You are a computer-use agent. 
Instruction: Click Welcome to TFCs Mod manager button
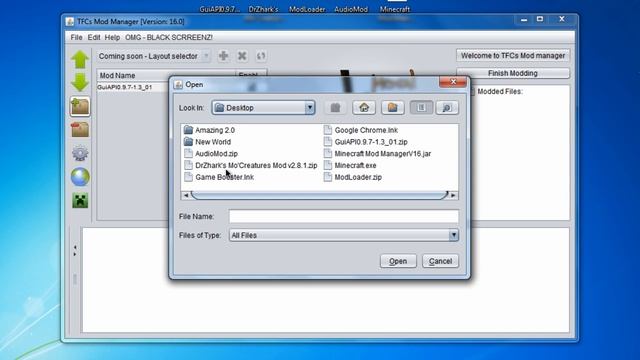point(513,56)
